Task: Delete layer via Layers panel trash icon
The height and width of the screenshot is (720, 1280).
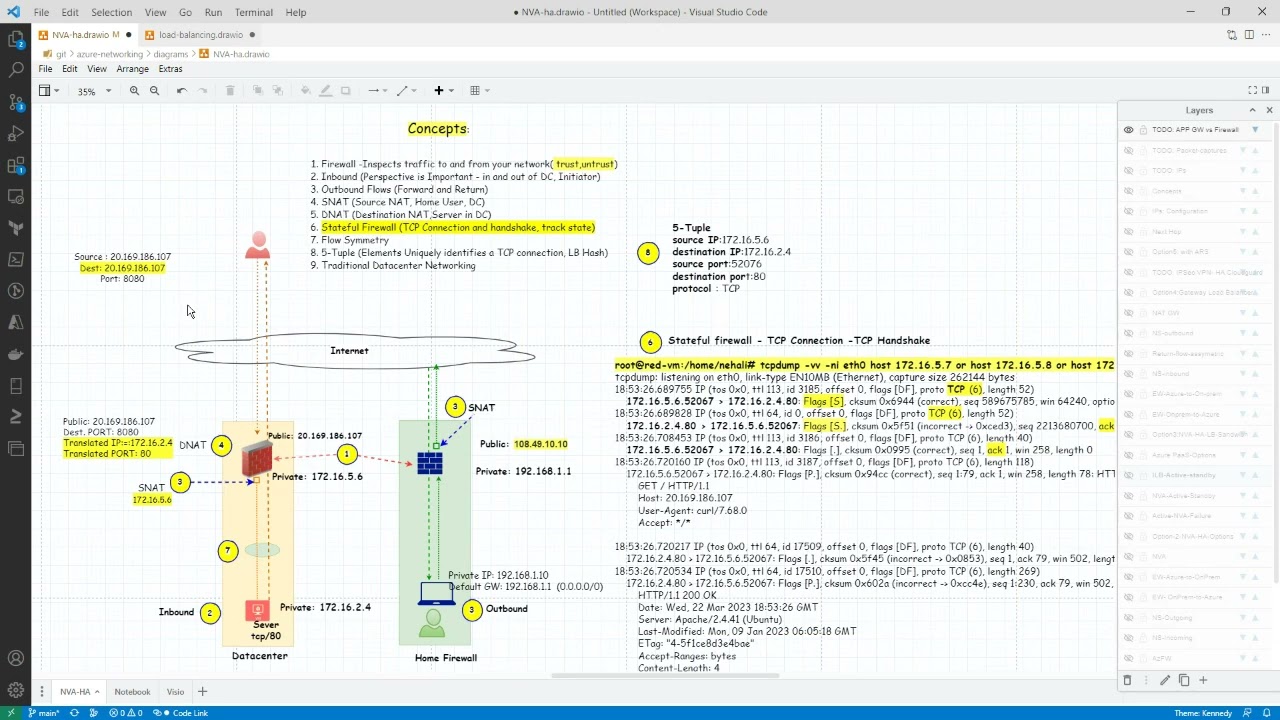Action: (x=1127, y=680)
